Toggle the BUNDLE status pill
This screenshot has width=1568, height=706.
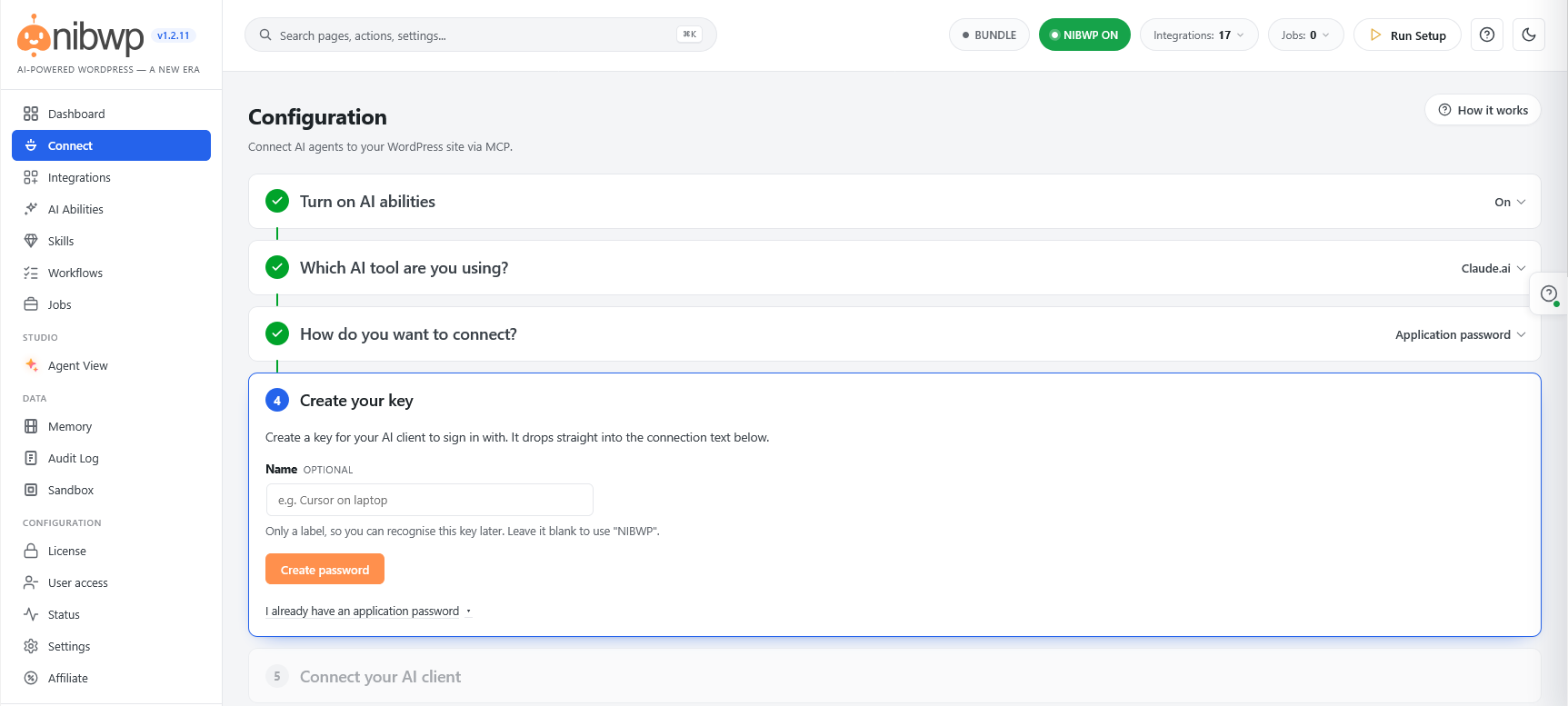989,35
